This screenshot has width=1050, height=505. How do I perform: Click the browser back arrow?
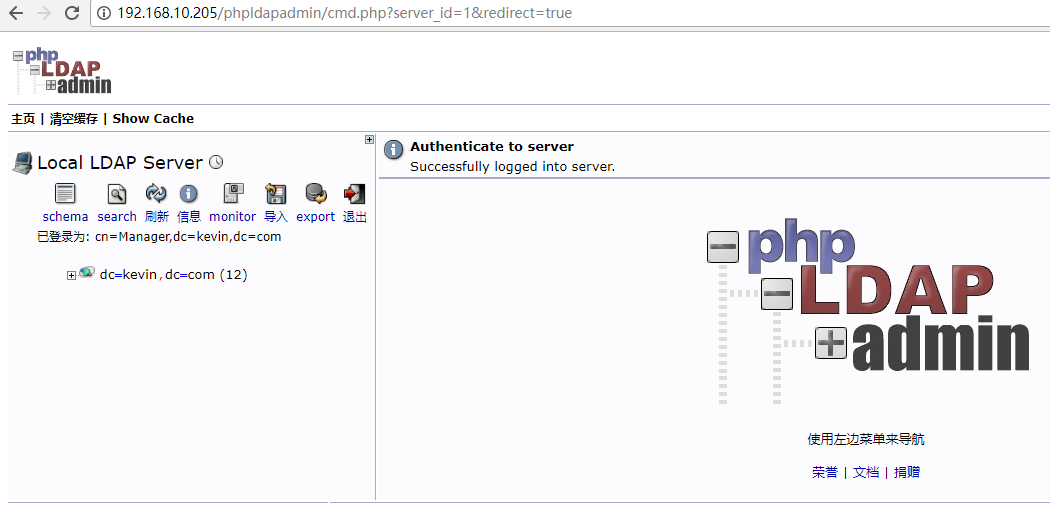16,13
